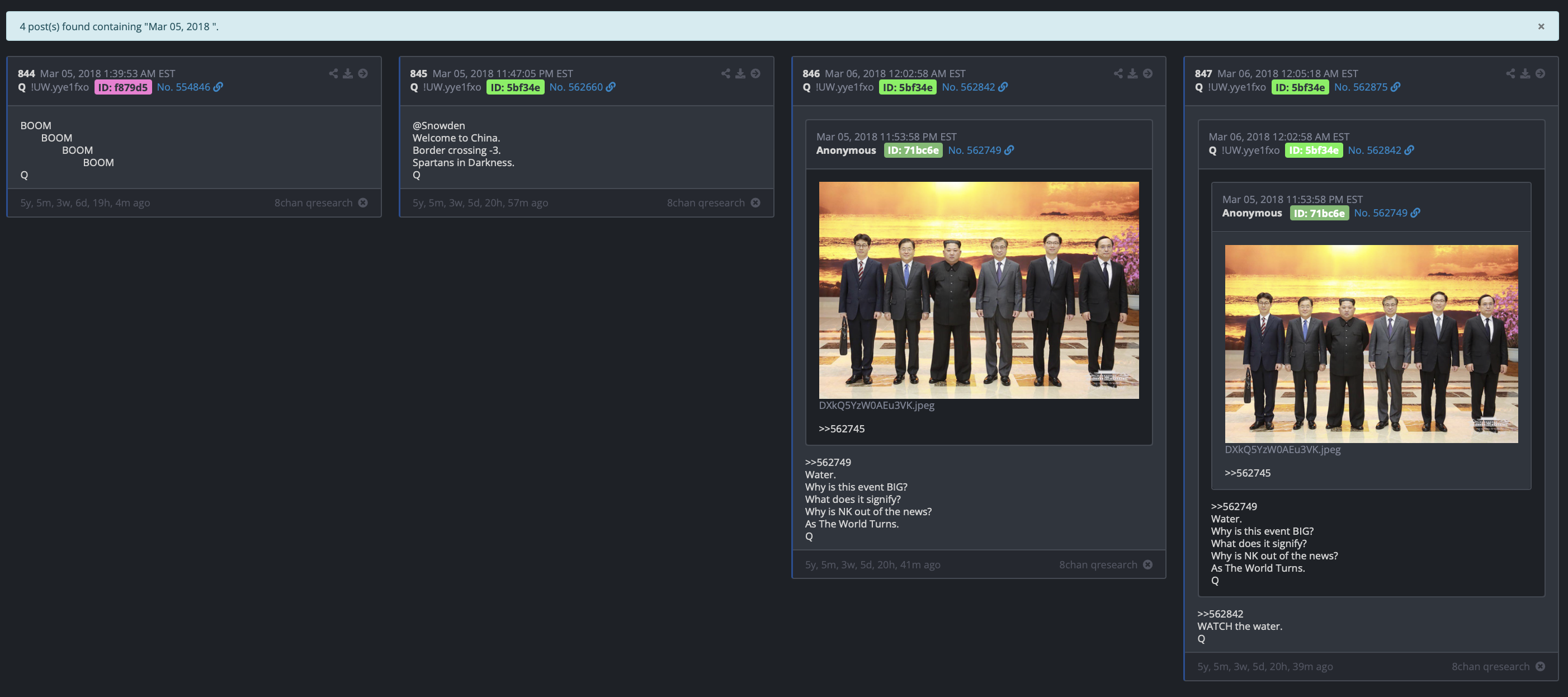Dismiss the '4 post(s) found' alert banner
Screen dimensions: 1568x697
coord(1541,26)
